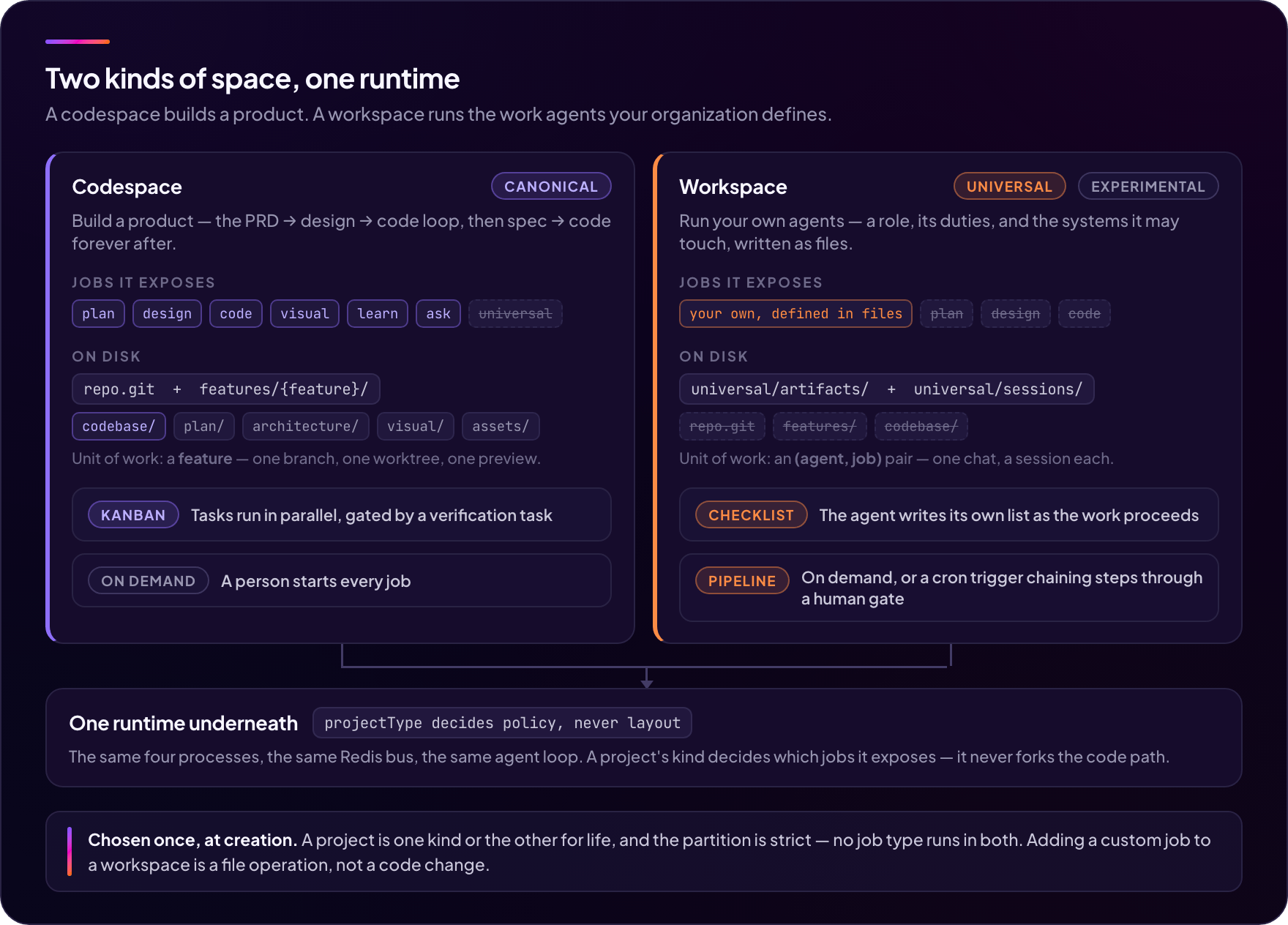The width and height of the screenshot is (1288, 925).
Task: Click the 'visual/' folder chip
Action: click(x=415, y=426)
